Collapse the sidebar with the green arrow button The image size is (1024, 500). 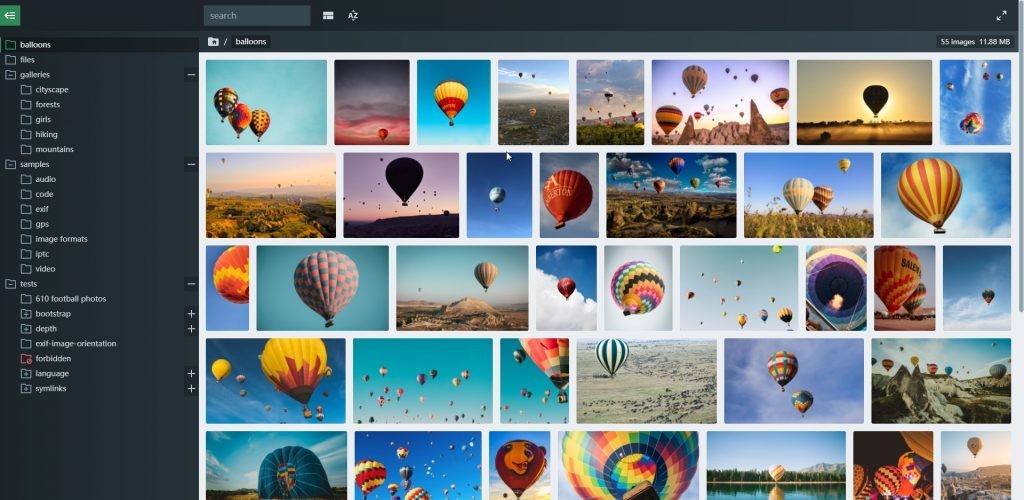click(x=10, y=15)
